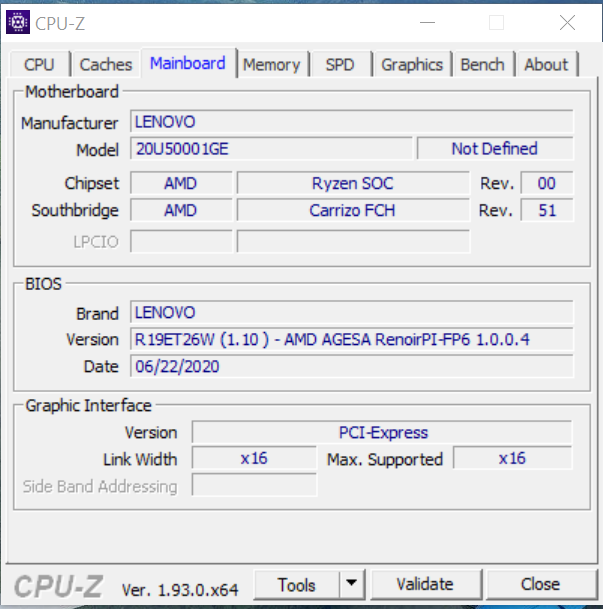Click the Close button at bottom

coord(540,585)
